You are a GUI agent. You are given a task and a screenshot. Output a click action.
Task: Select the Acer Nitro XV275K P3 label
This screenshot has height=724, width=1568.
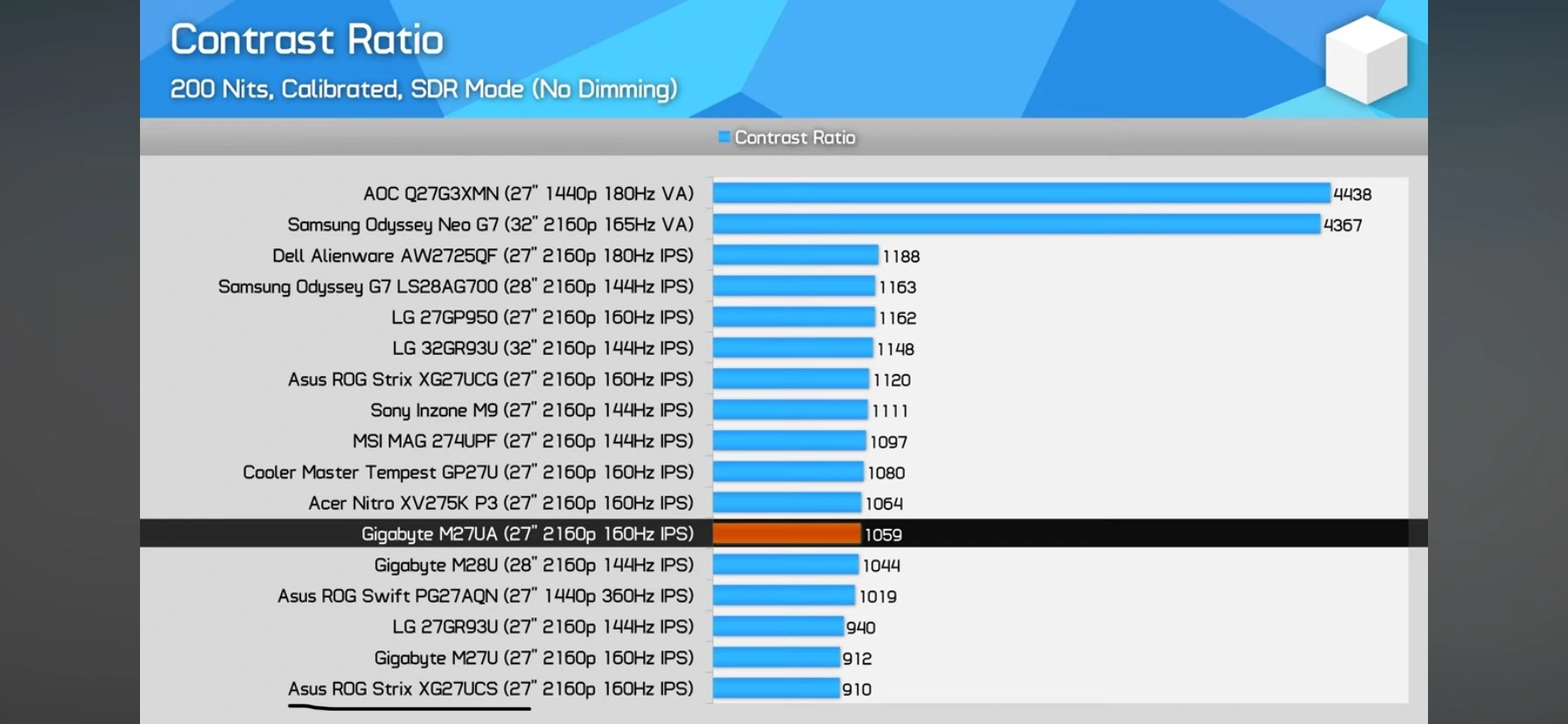click(x=500, y=503)
